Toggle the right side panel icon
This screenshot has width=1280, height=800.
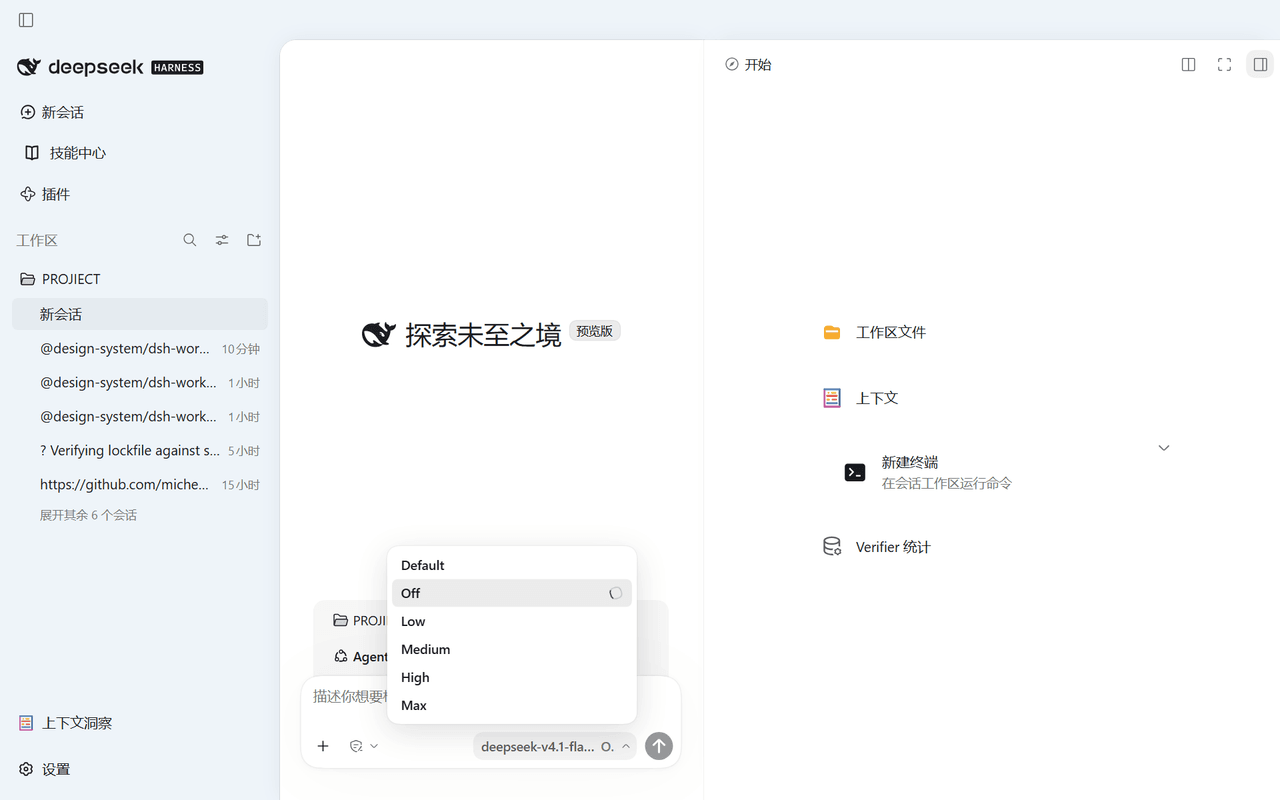point(1260,65)
